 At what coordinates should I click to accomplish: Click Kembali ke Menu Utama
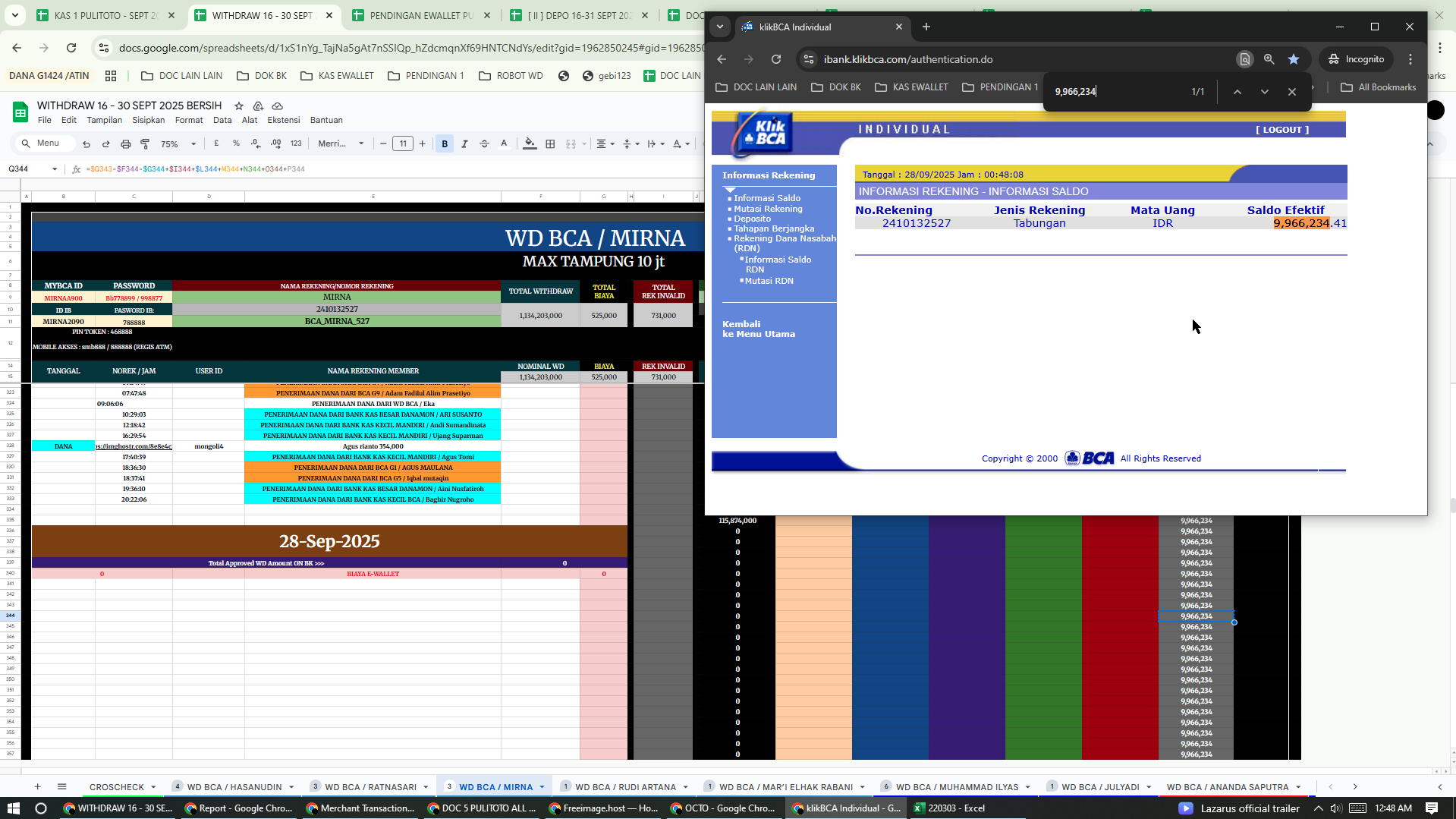click(759, 329)
